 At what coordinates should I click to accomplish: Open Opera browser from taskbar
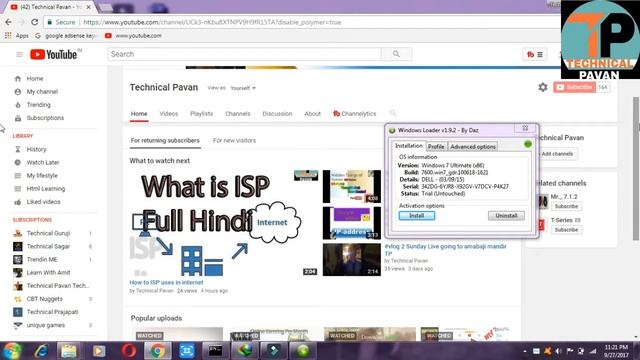pyautogui.click(x=128, y=351)
